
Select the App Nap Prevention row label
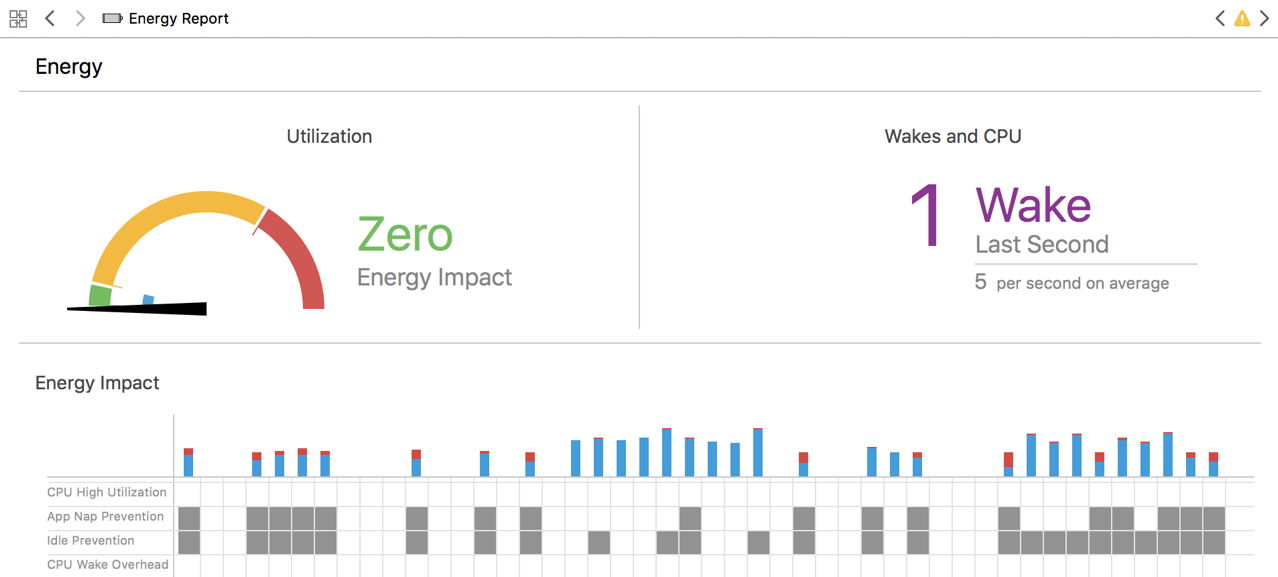tap(105, 516)
